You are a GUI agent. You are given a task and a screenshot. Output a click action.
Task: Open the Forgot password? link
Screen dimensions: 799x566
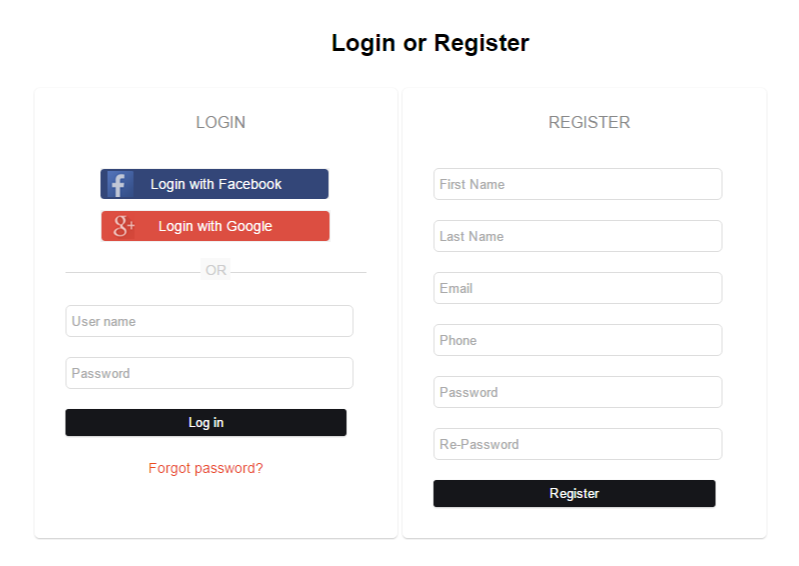205,468
